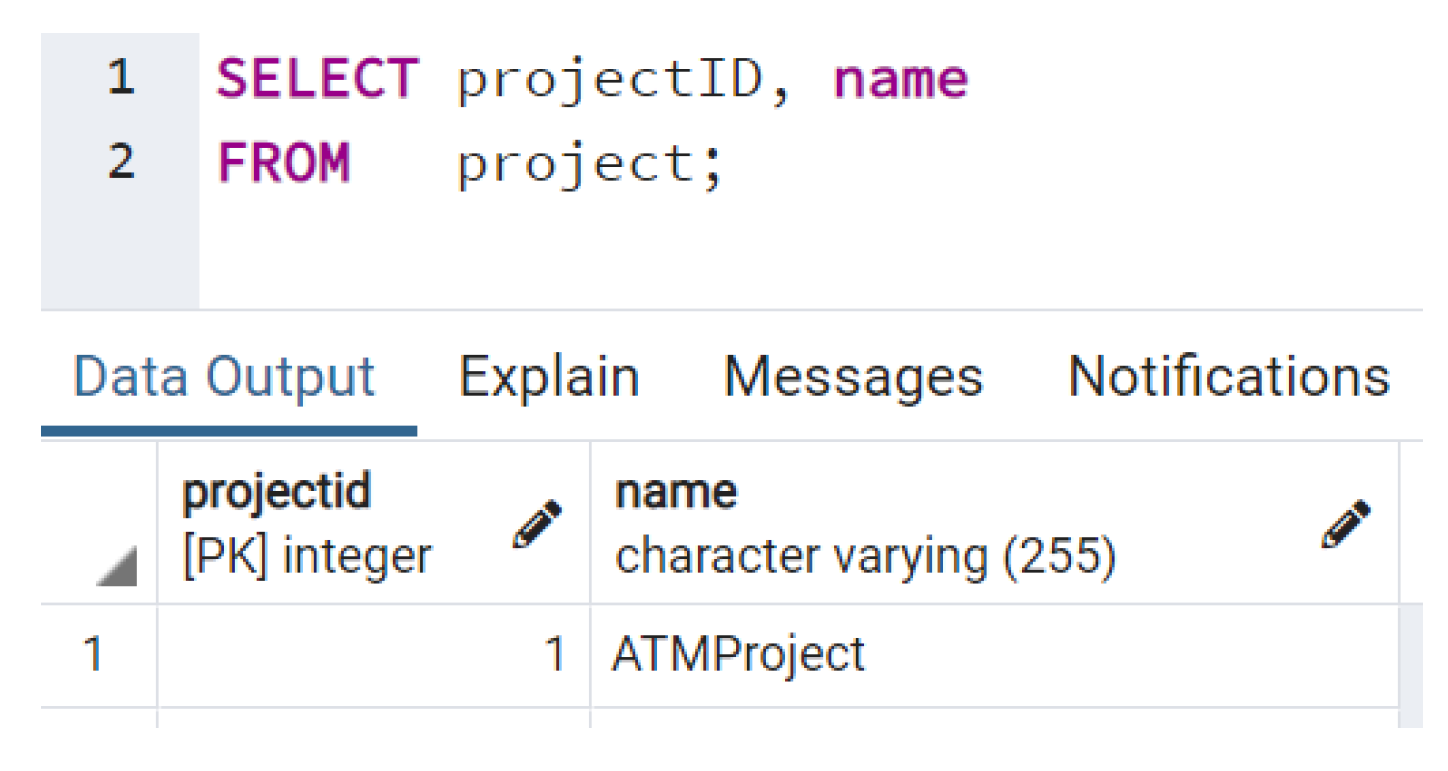
Task: Click the edit pencil icon in projectid column
Action: (x=537, y=524)
